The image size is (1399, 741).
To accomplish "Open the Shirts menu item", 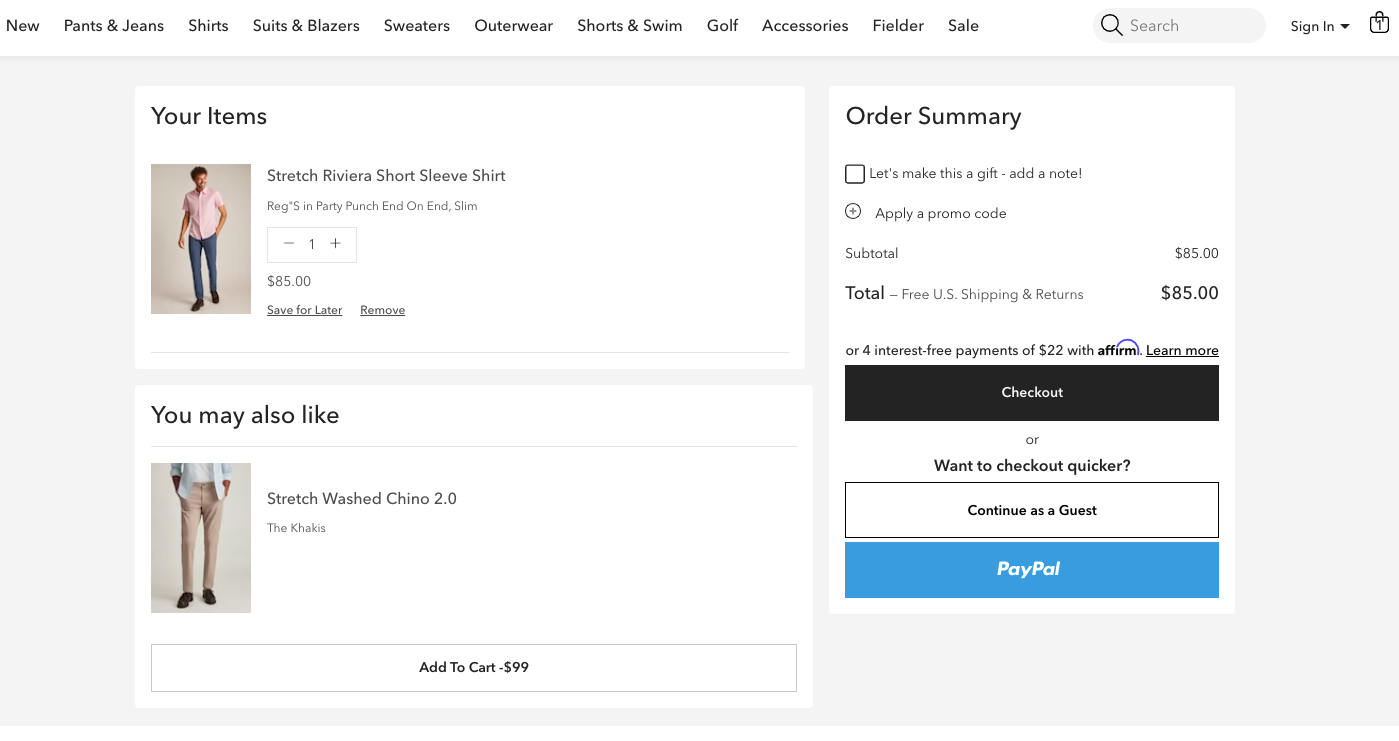I will pos(208,25).
